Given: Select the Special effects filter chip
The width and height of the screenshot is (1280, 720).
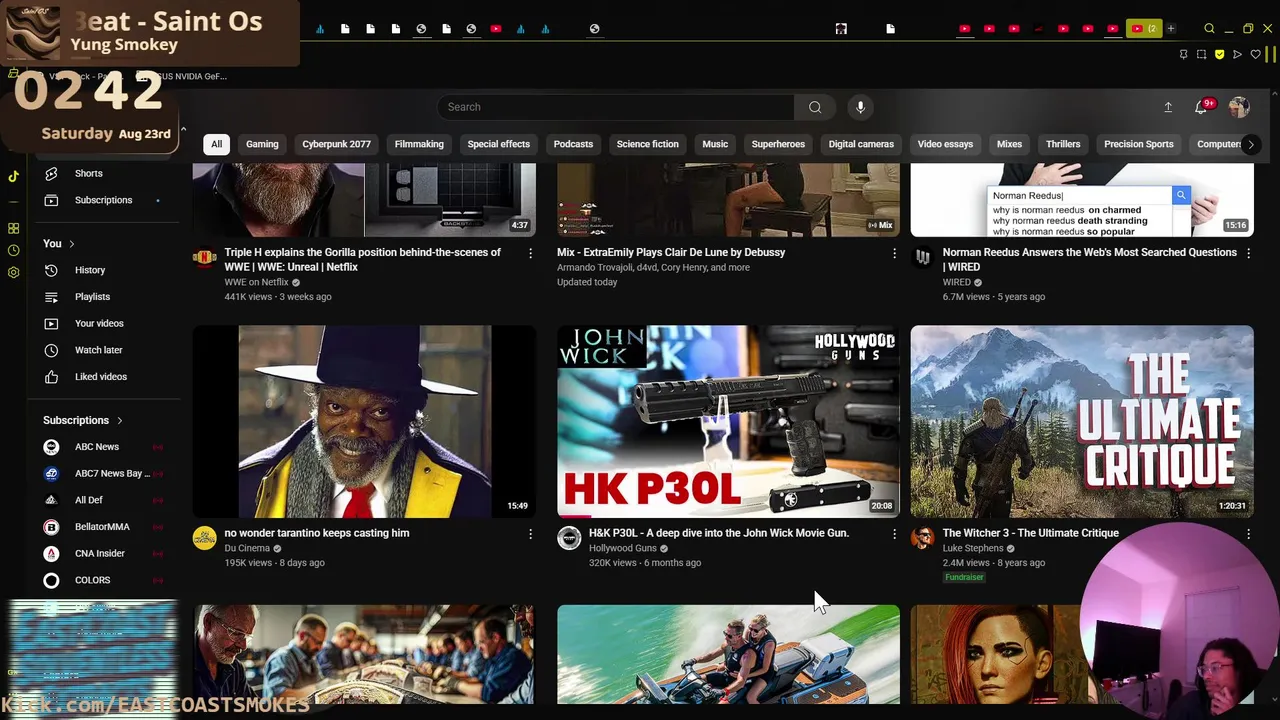Looking at the screenshot, I should click(498, 144).
